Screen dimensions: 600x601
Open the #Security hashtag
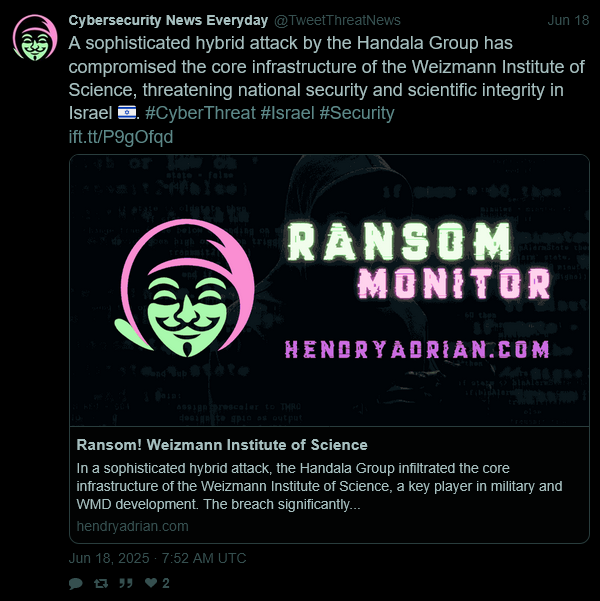click(357, 113)
